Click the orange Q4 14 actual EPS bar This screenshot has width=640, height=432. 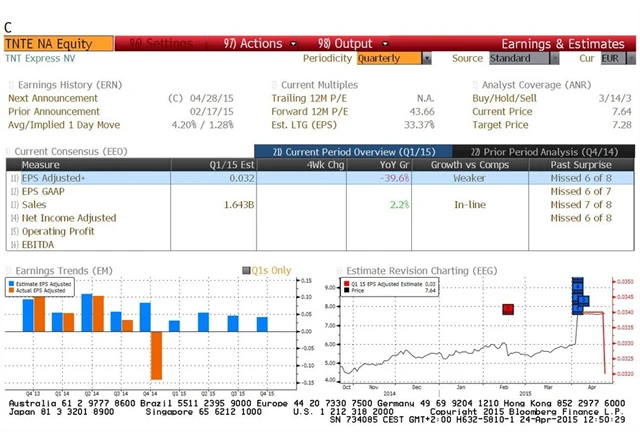pos(157,355)
